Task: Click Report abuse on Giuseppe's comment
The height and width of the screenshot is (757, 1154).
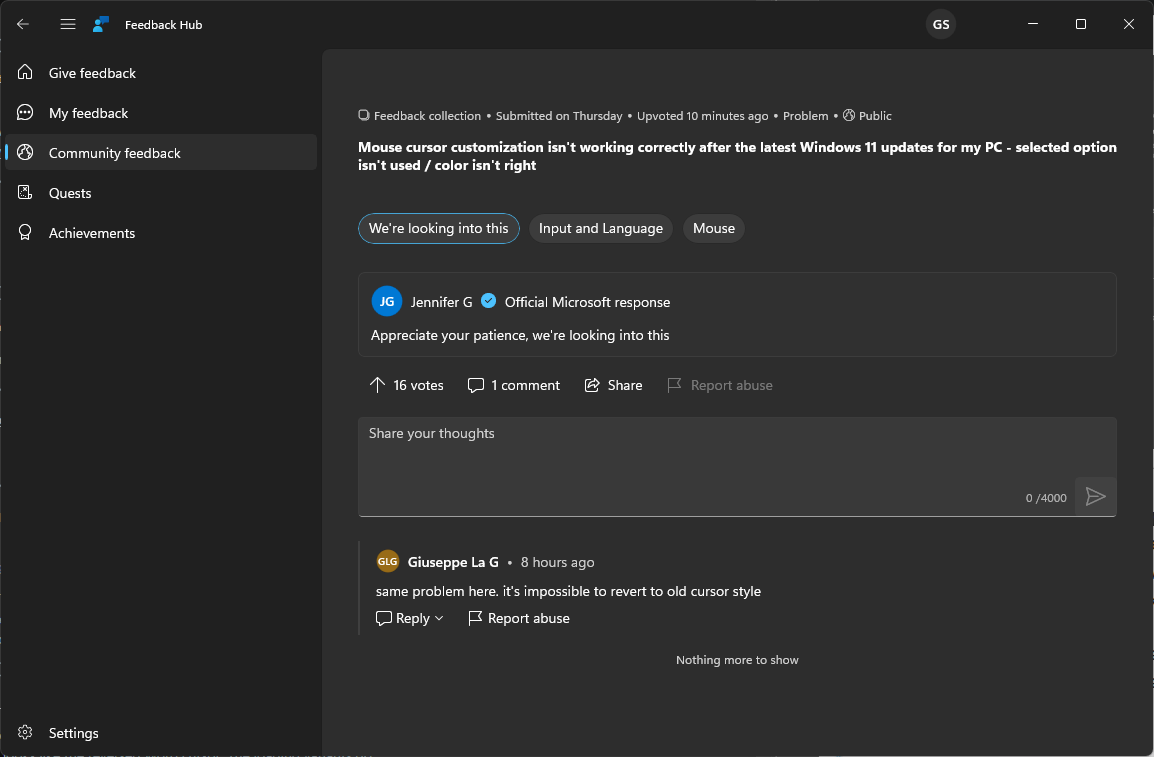Action: (528, 619)
